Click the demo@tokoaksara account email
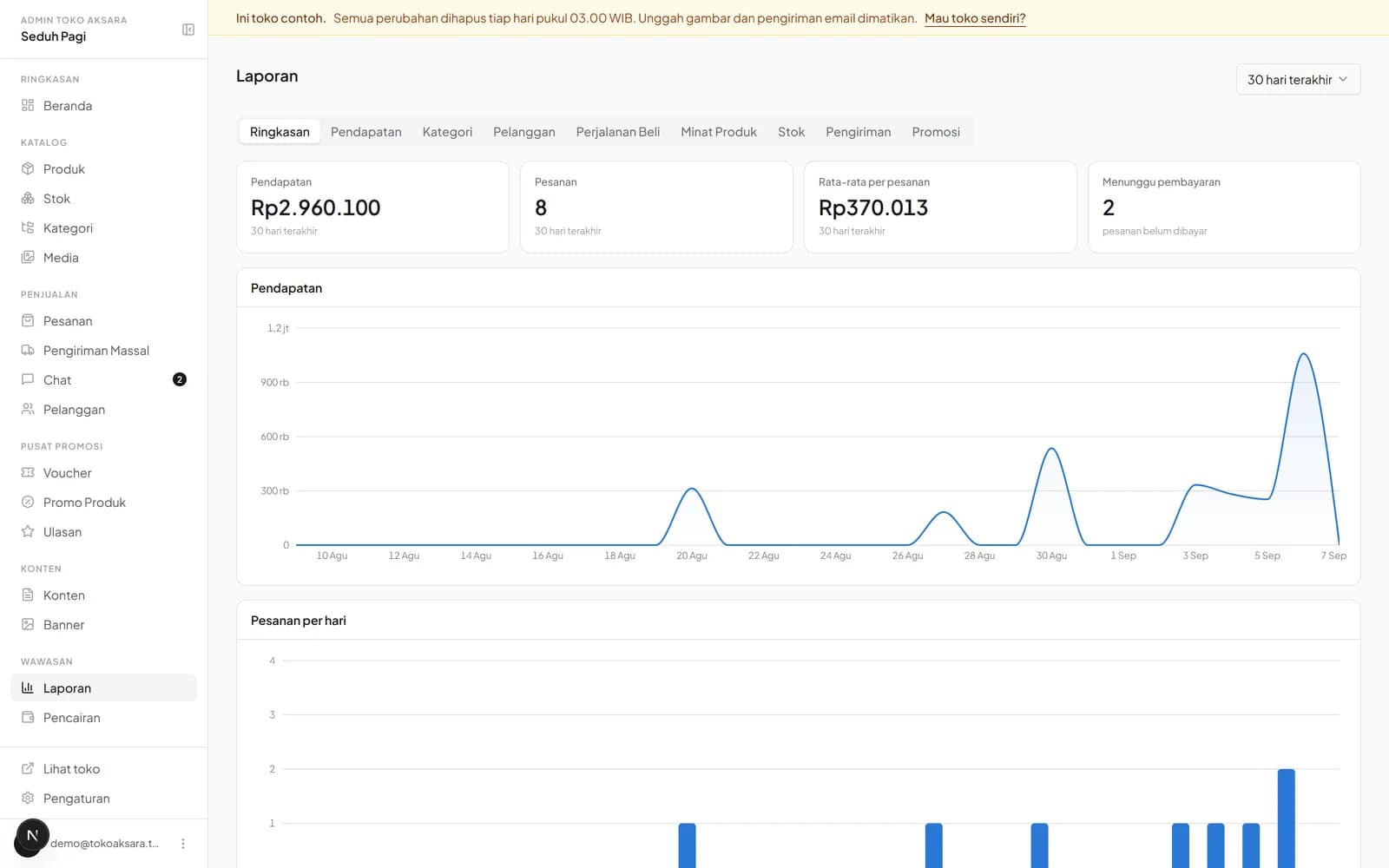The height and width of the screenshot is (868, 1389). [104, 844]
